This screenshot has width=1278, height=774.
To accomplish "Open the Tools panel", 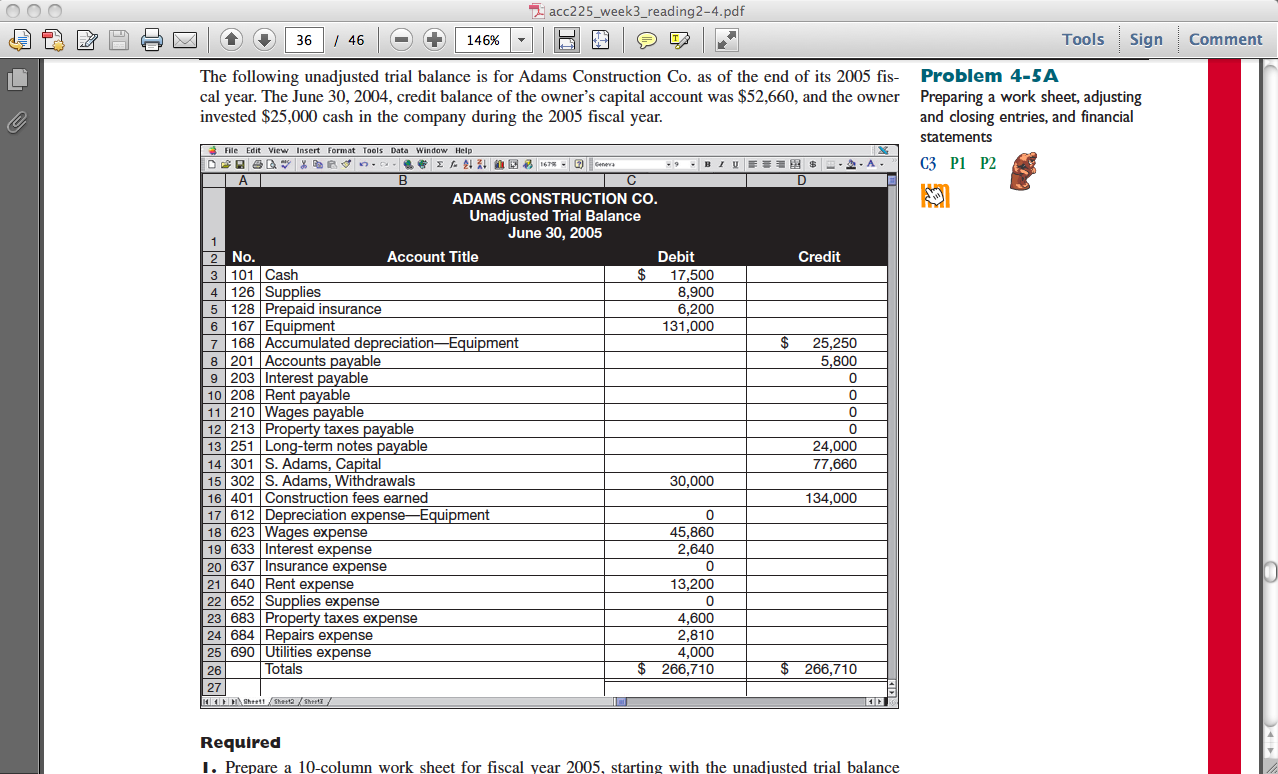I will click(1082, 39).
